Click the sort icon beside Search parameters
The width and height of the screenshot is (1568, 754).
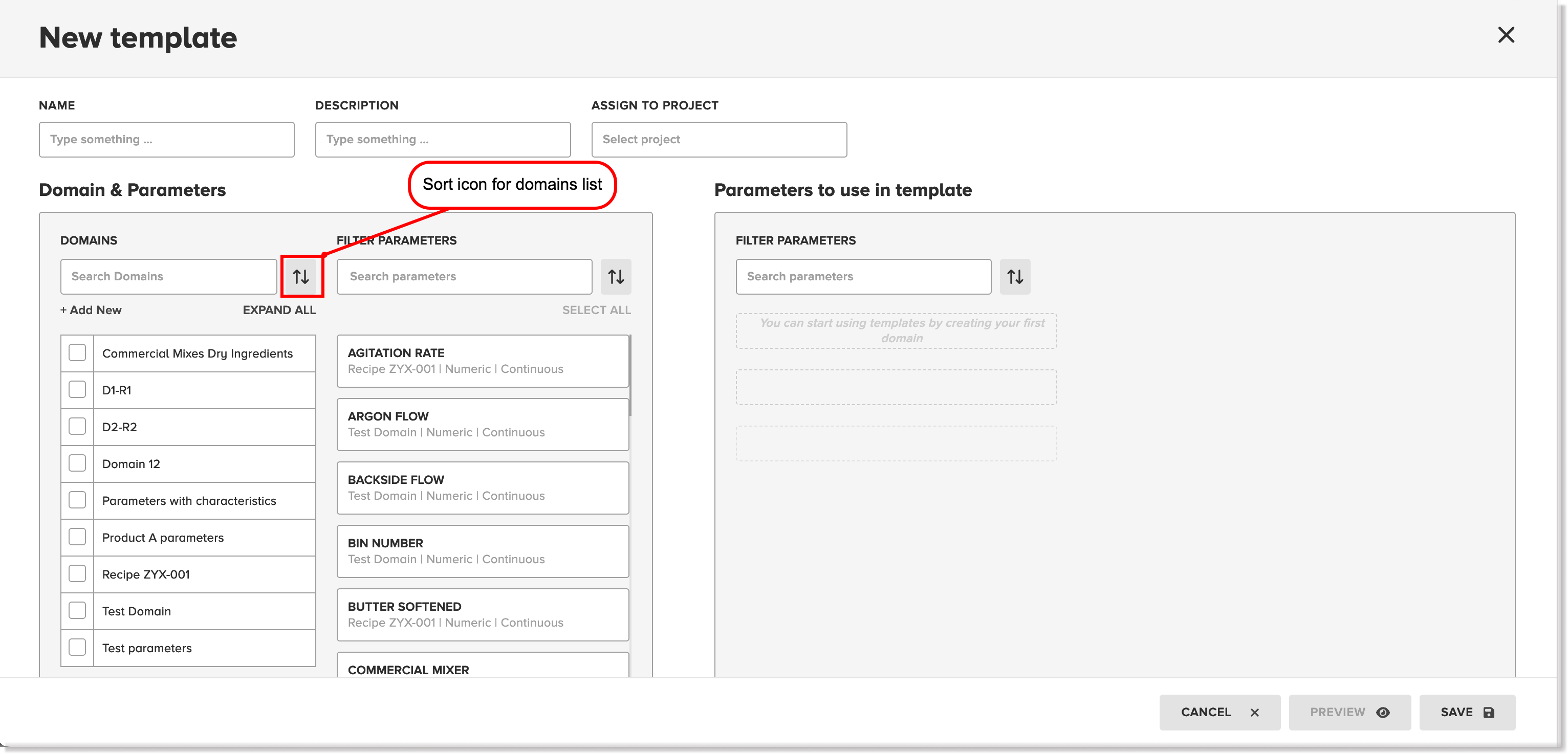616,276
